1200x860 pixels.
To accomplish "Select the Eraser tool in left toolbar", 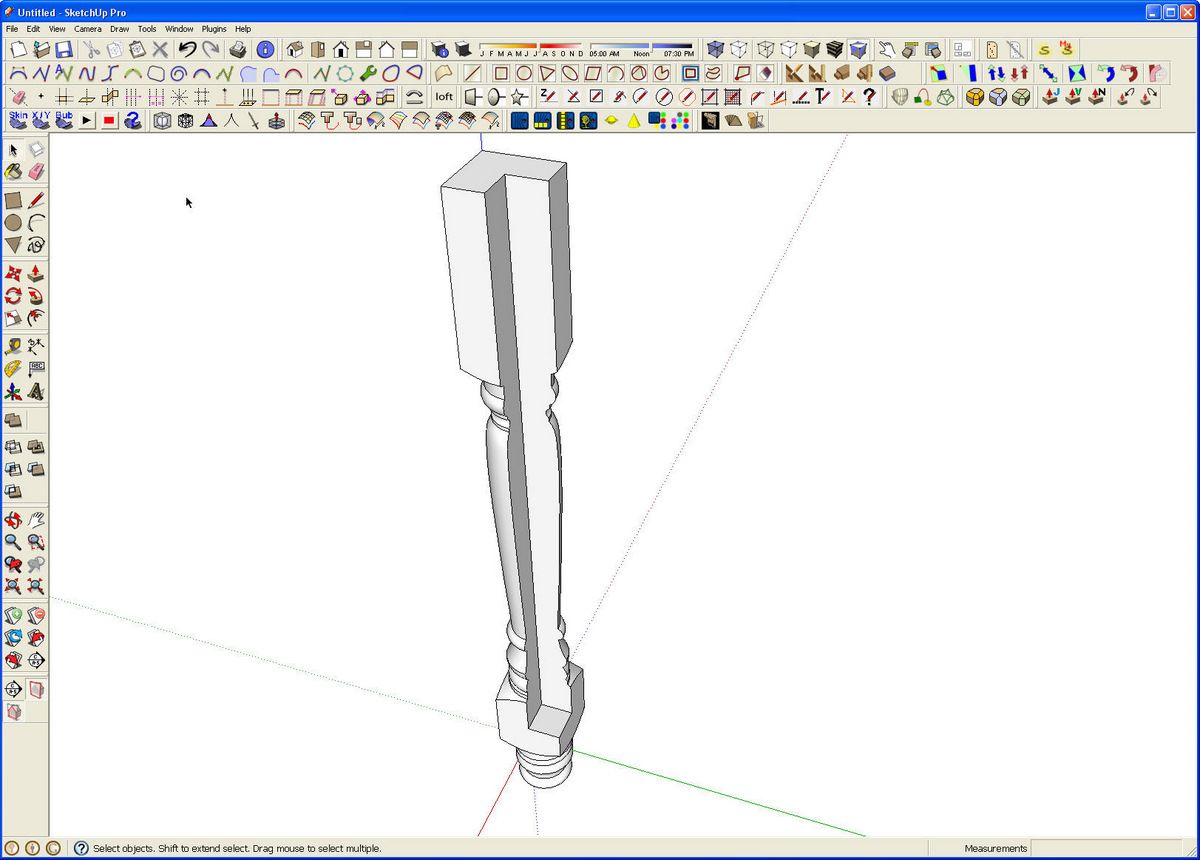I will point(36,172).
